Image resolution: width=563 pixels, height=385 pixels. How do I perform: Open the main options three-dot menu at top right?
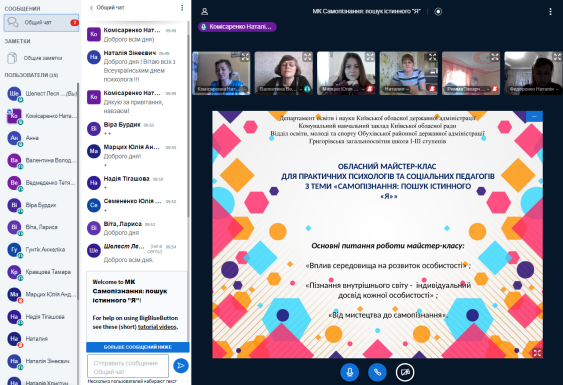tap(550, 11)
